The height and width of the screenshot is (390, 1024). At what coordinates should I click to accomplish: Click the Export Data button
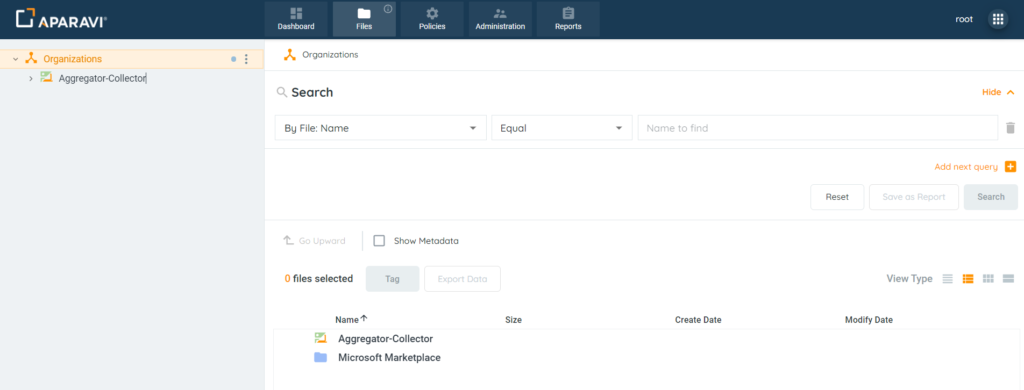click(x=462, y=279)
